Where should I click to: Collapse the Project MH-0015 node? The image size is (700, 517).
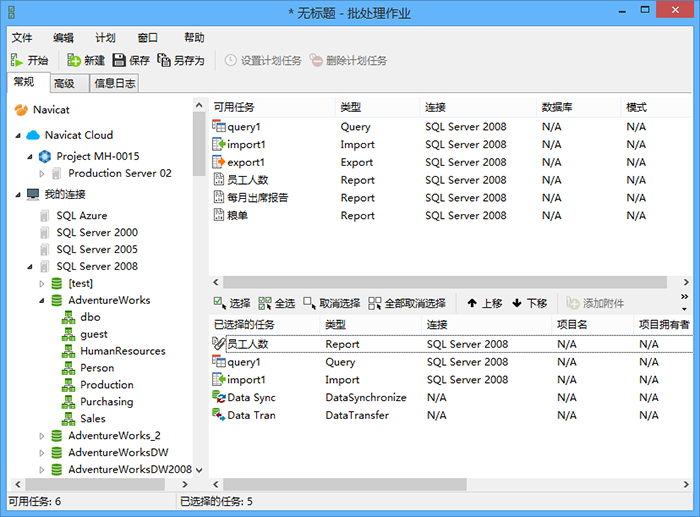(x=30, y=157)
